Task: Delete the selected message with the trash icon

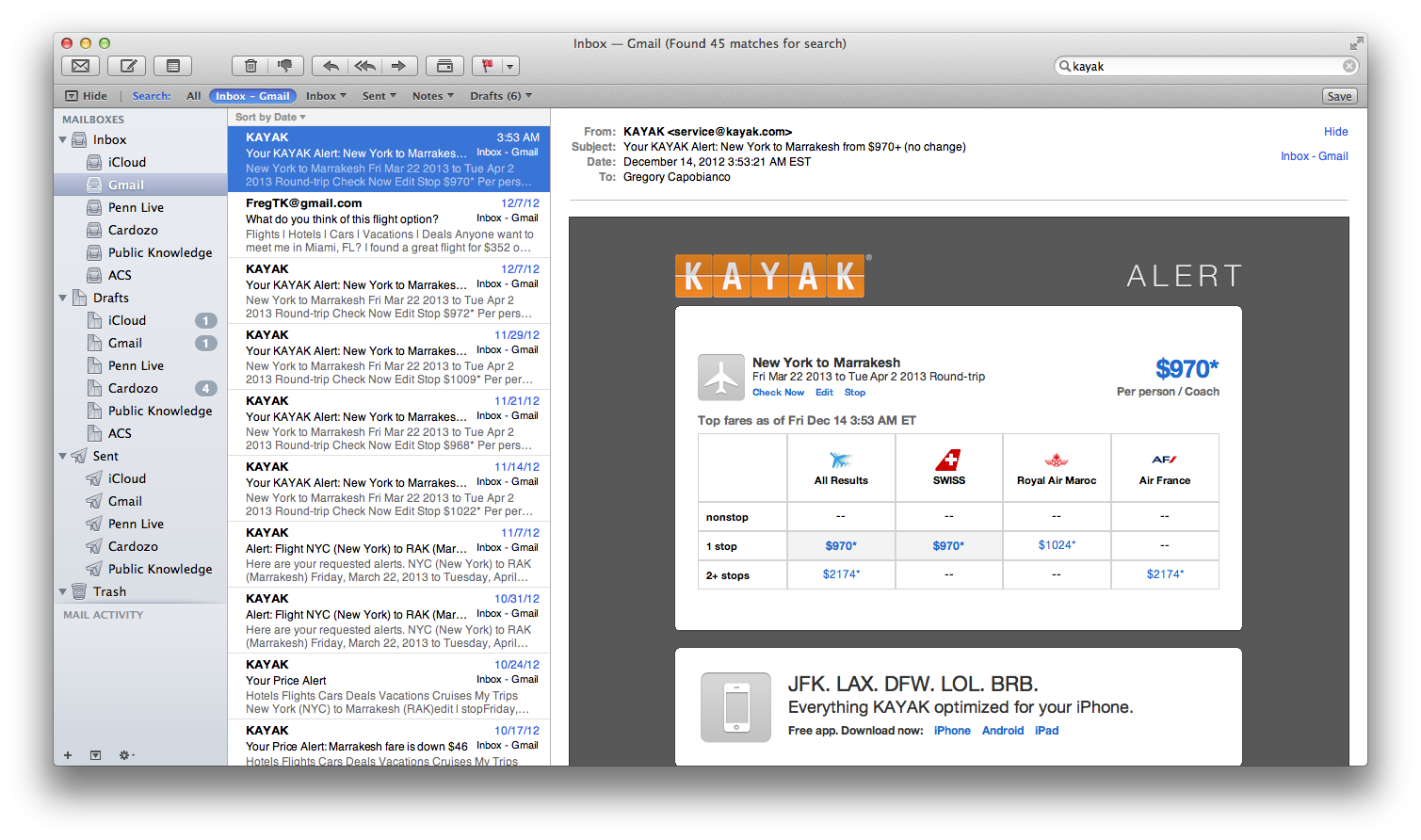Action: point(250,66)
